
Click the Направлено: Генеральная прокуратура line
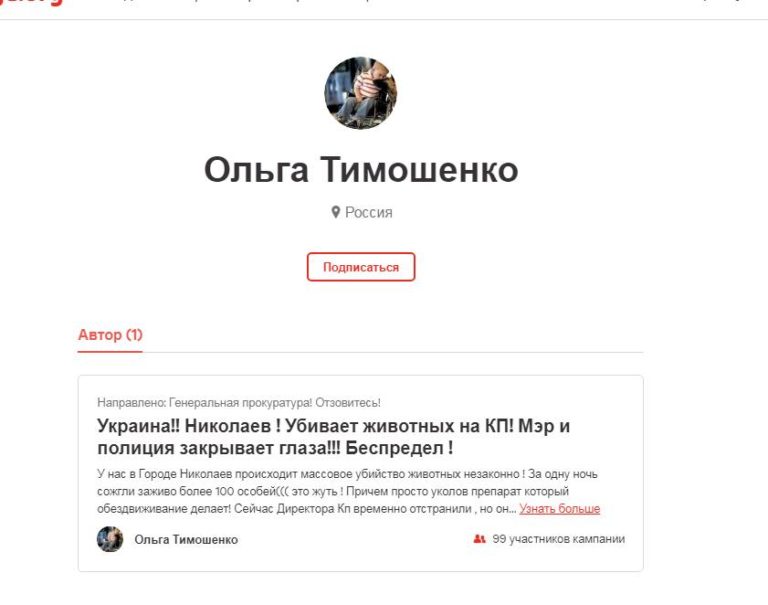click(239, 403)
